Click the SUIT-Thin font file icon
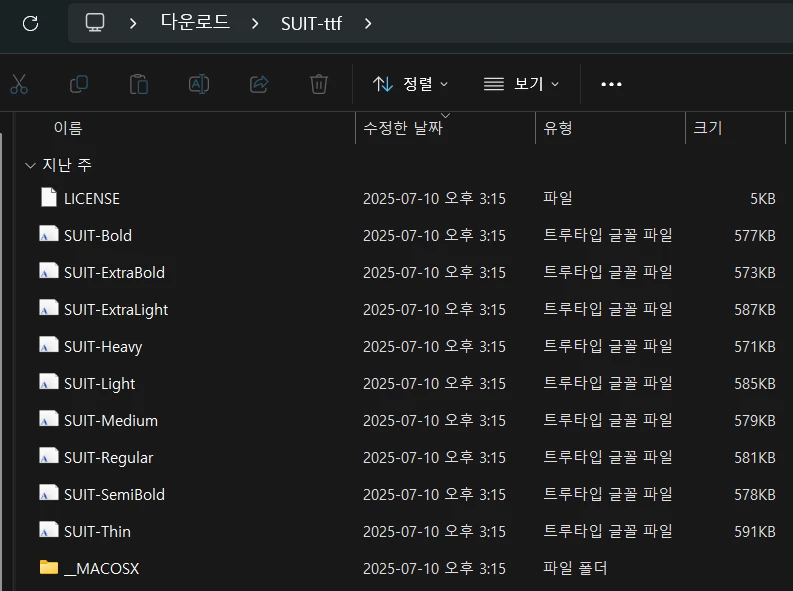Image resolution: width=793 pixels, height=591 pixels. [49, 529]
